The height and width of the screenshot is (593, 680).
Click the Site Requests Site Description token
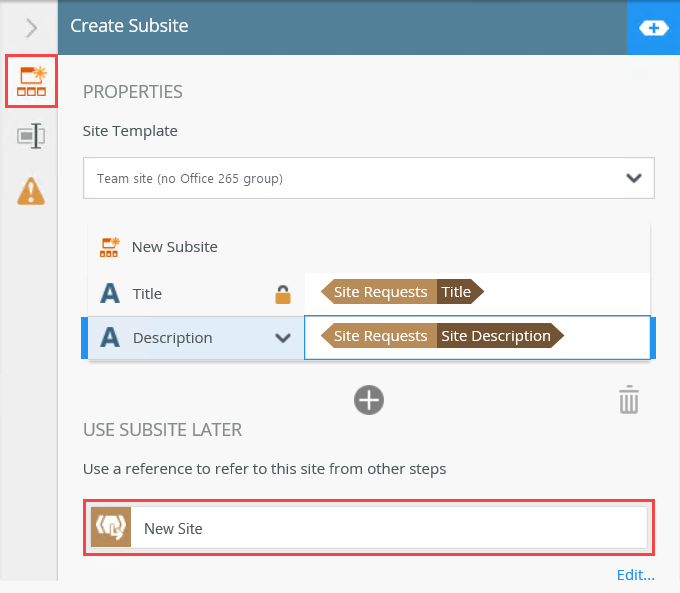click(442, 336)
